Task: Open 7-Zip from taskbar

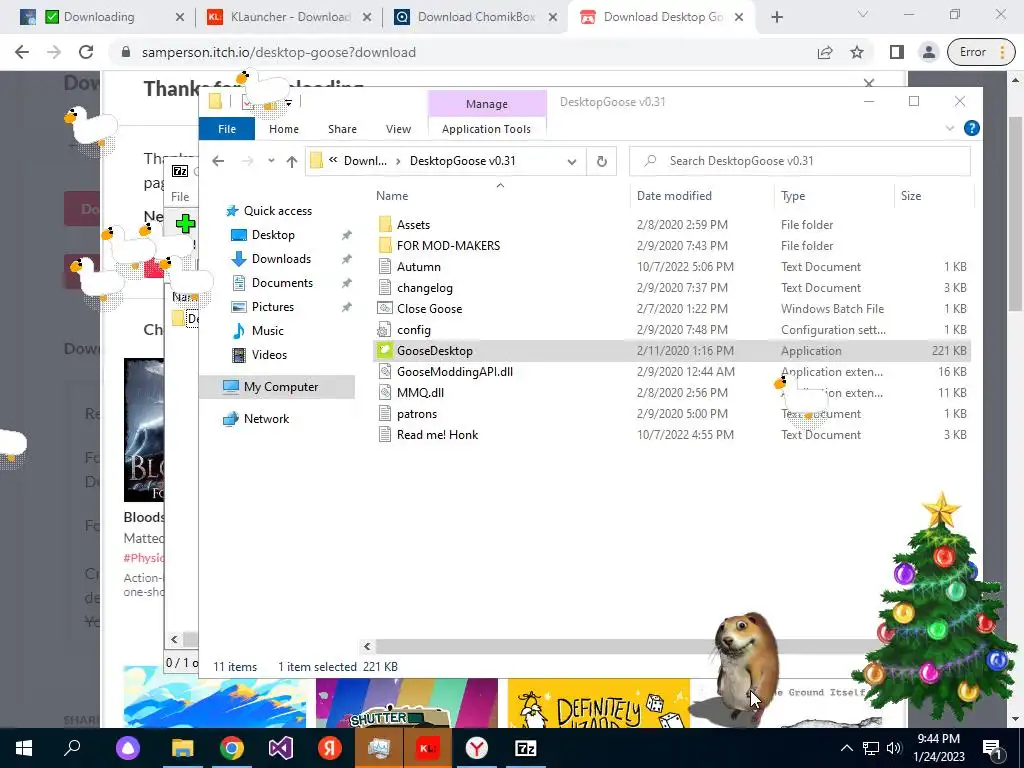Action: pos(526,748)
